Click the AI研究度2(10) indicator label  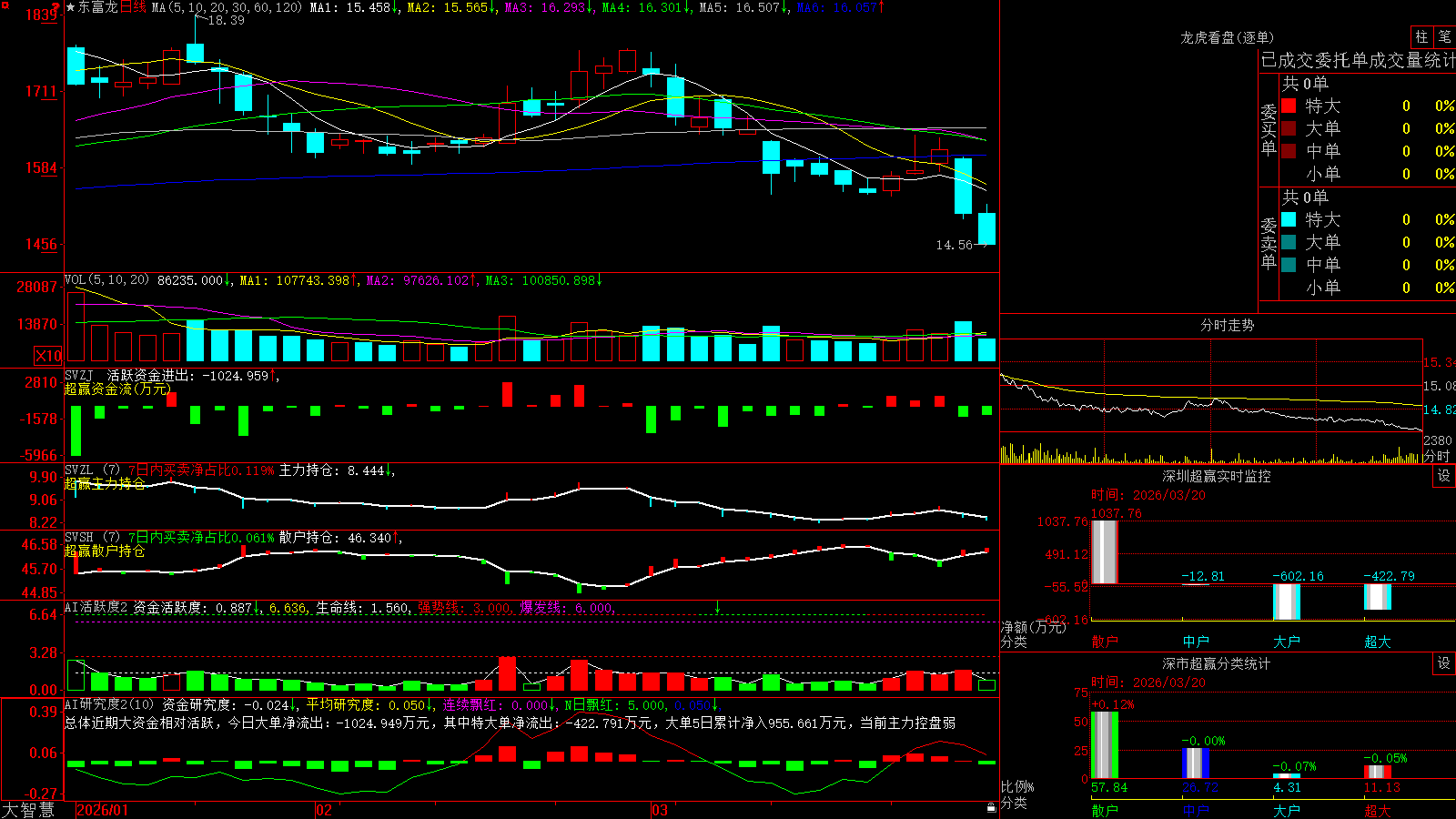pos(109,704)
